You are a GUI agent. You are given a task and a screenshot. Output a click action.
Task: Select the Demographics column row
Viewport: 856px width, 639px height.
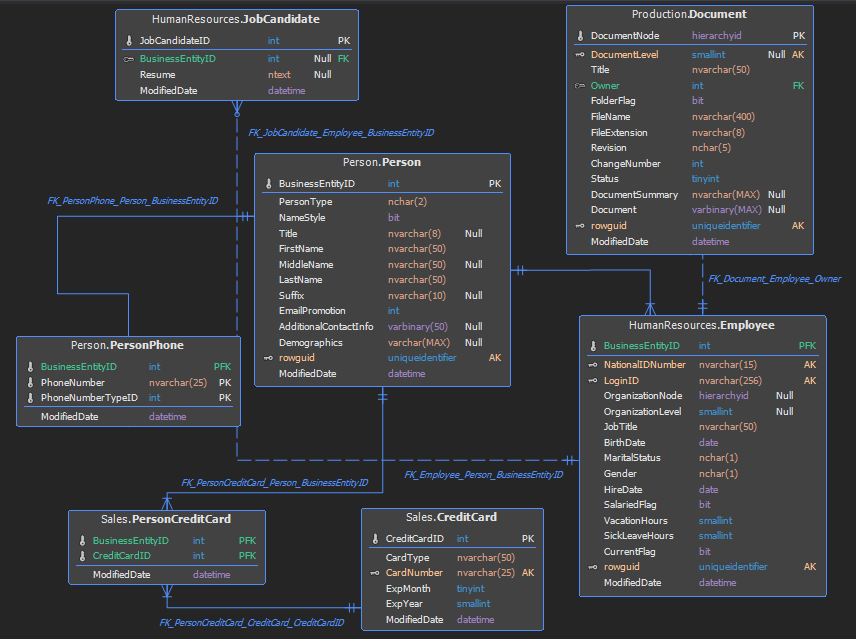click(x=382, y=343)
